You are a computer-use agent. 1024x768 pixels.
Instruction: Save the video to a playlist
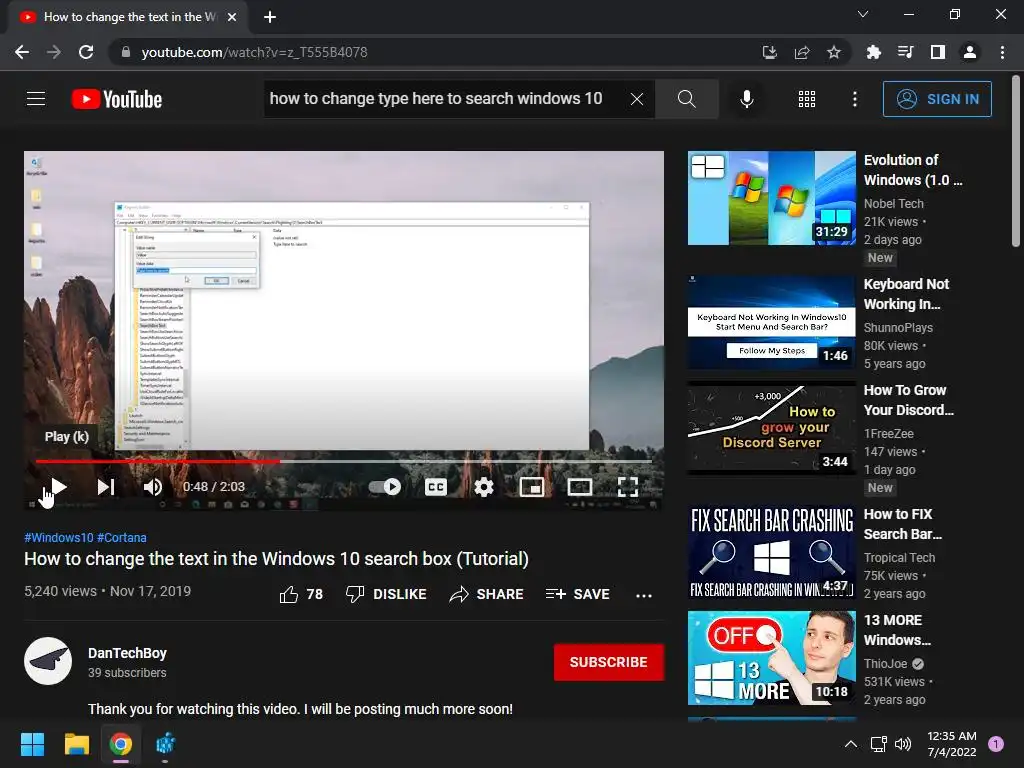click(577, 594)
